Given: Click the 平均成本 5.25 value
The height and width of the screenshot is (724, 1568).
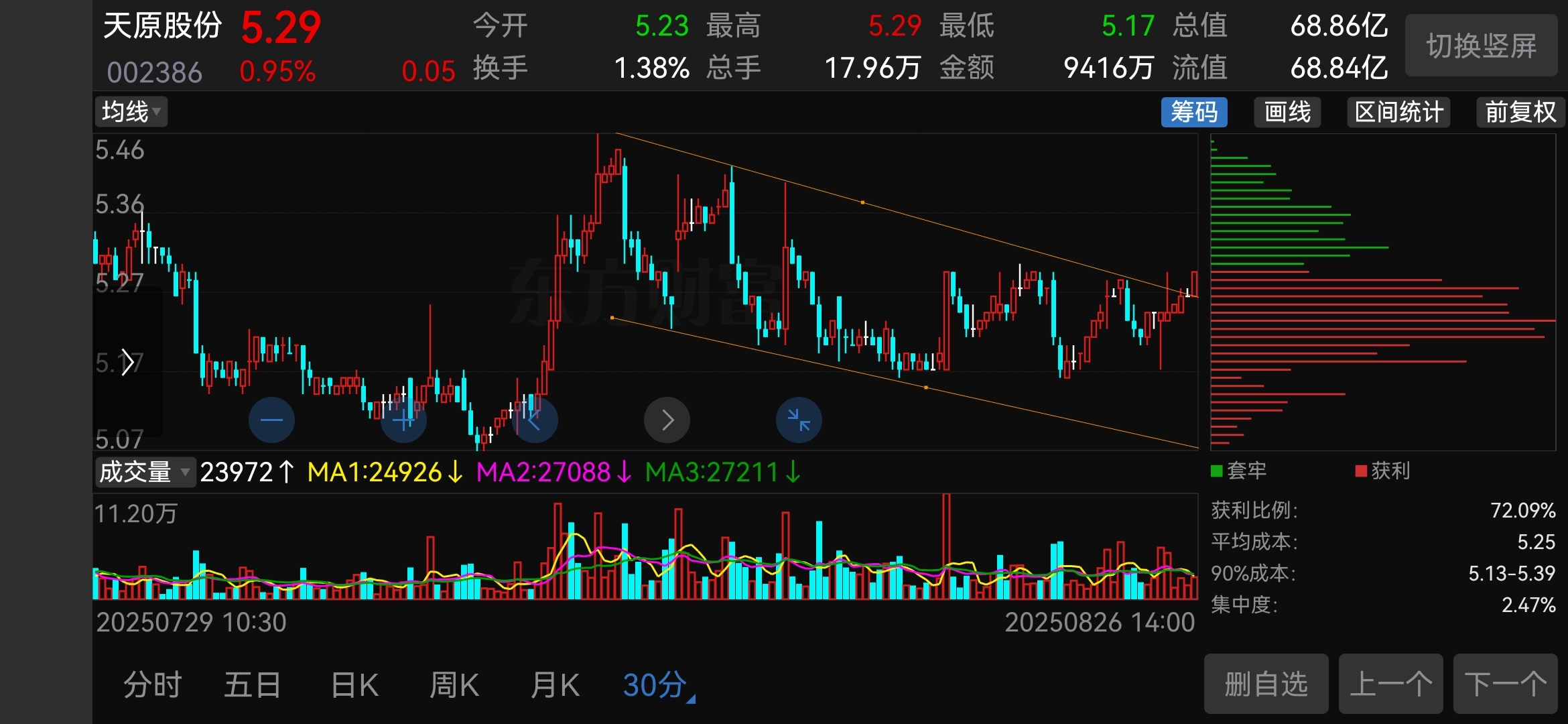Looking at the screenshot, I should [1536, 542].
